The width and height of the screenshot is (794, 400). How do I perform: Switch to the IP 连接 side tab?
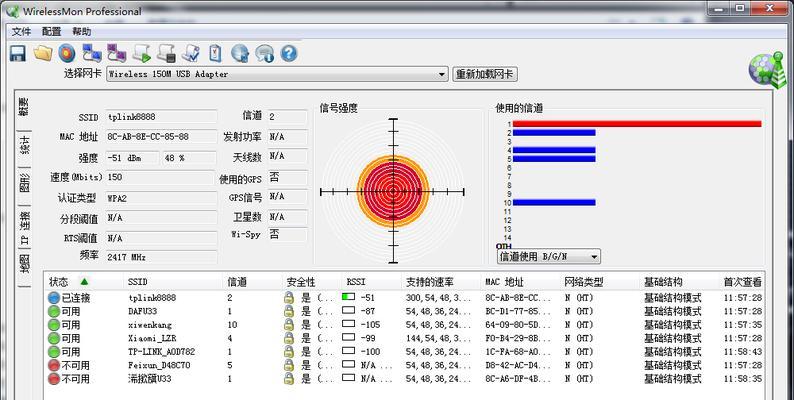tap(24, 228)
